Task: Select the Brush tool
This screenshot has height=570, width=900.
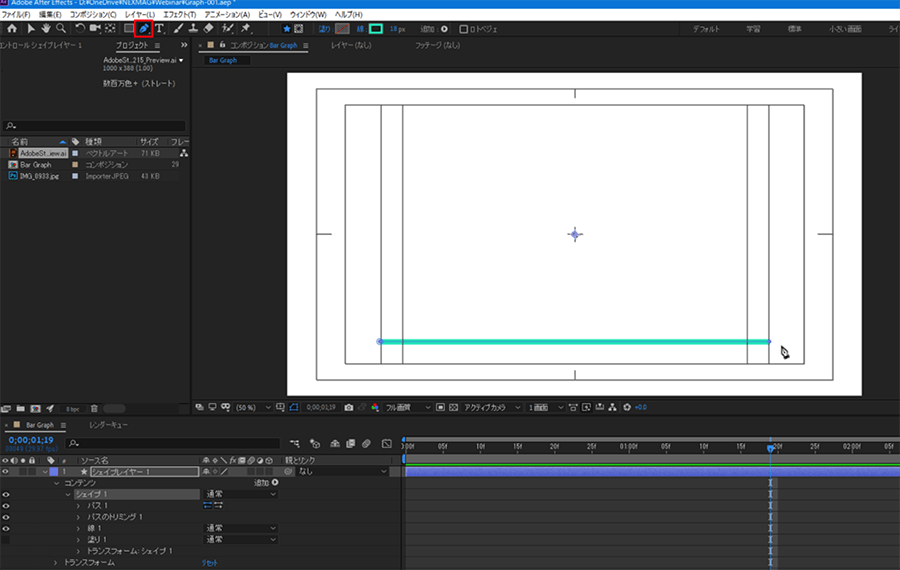Action: click(x=177, y=29)
